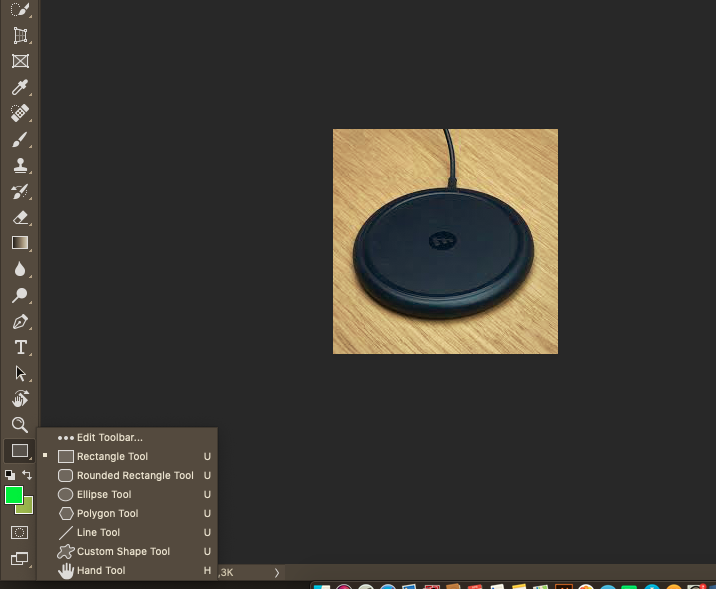Image resolution: width=716 pixels, height=589 pixels.
Task: Toggle Quick Mask mode
Action: 19,532
